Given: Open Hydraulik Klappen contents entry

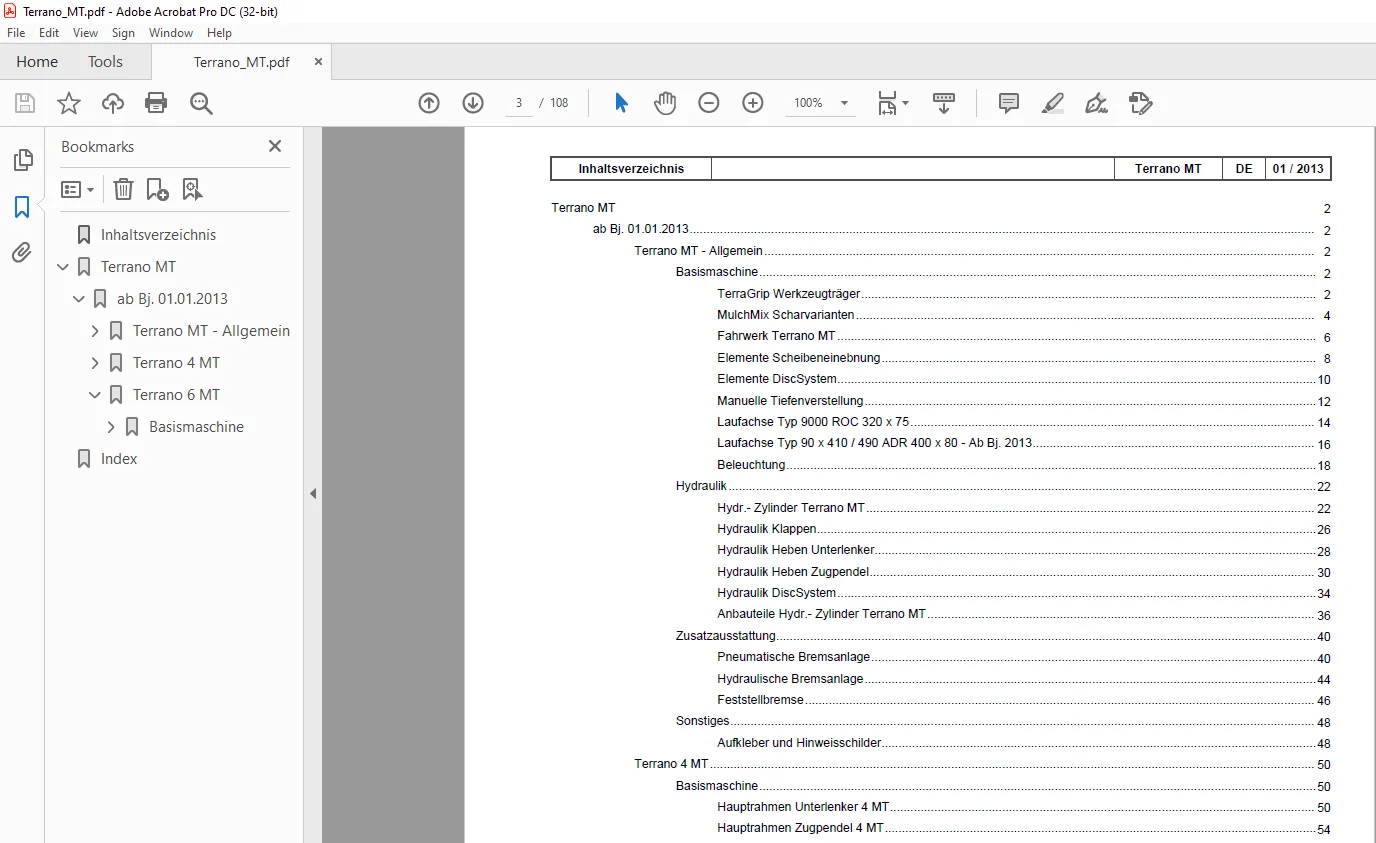Looking at the screenshot, I should coord(766,529).
